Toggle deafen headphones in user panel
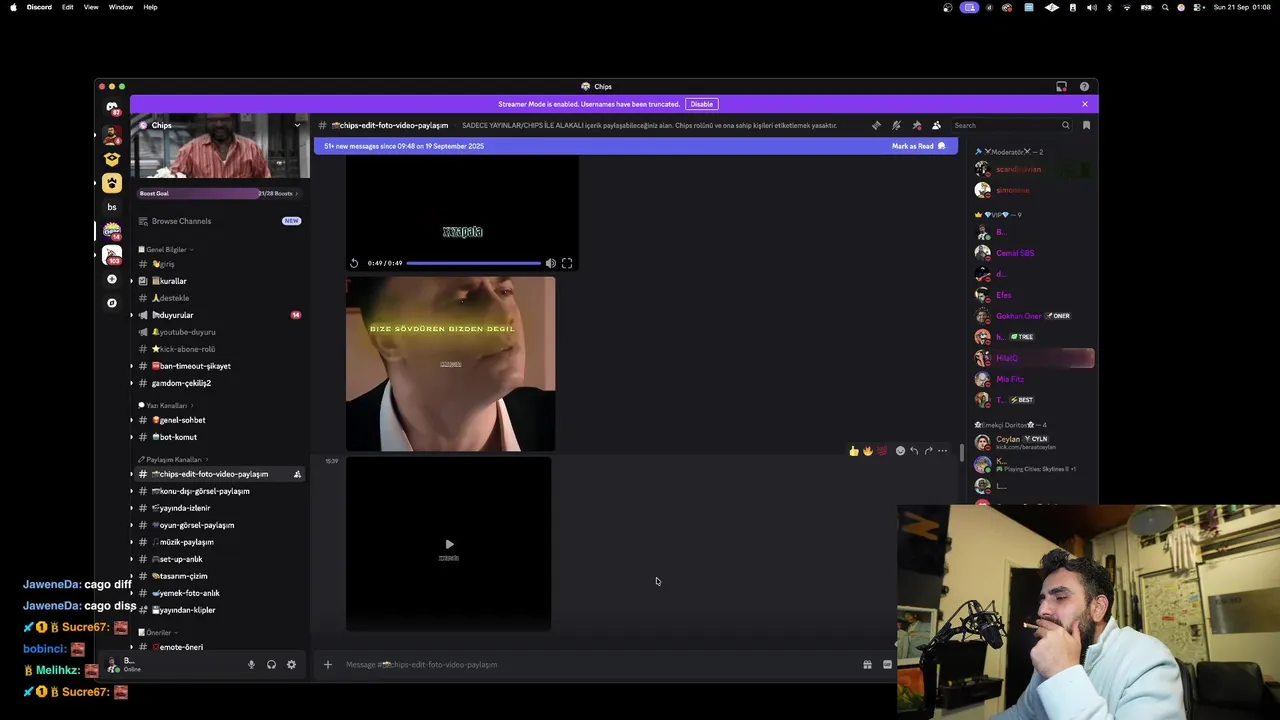The height and width of the screenshot is (720, 1280). [x=271, y=665]
